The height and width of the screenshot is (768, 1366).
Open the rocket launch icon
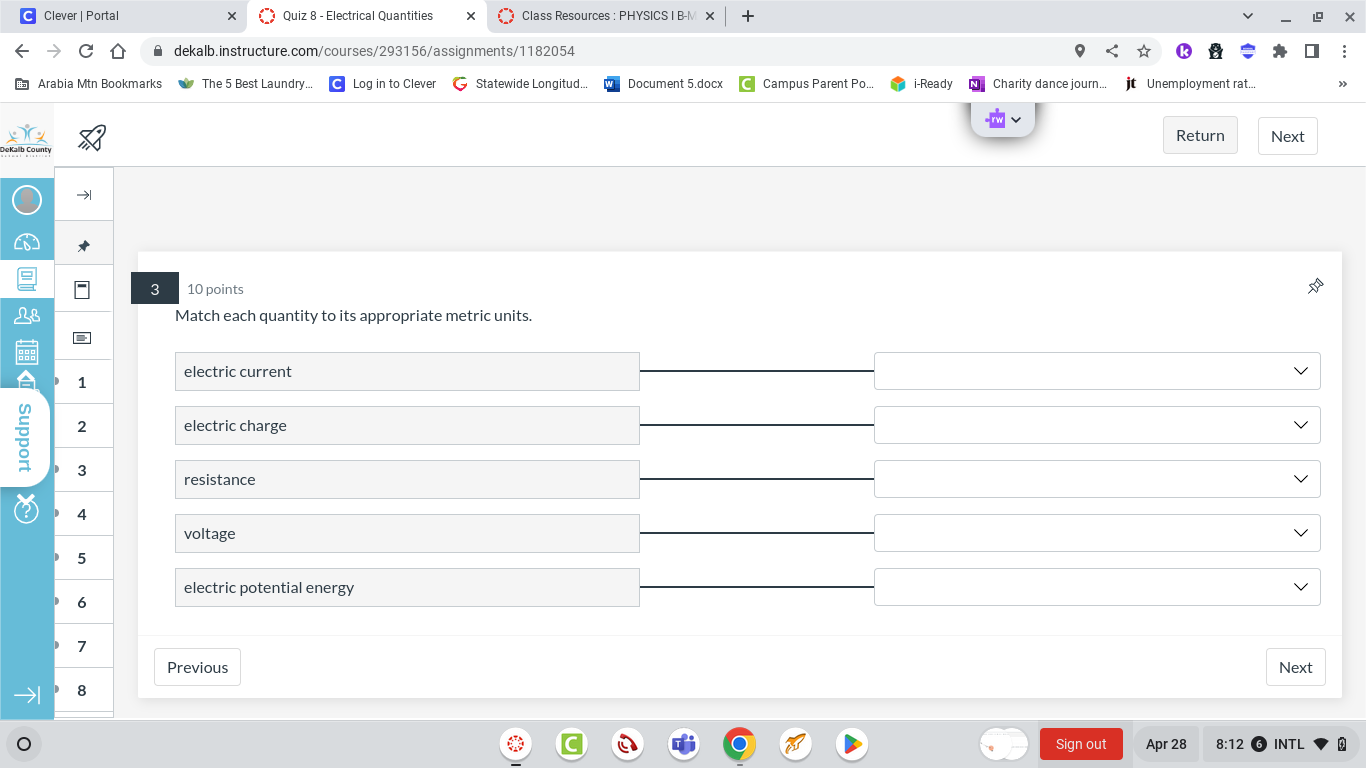(92, 137)
